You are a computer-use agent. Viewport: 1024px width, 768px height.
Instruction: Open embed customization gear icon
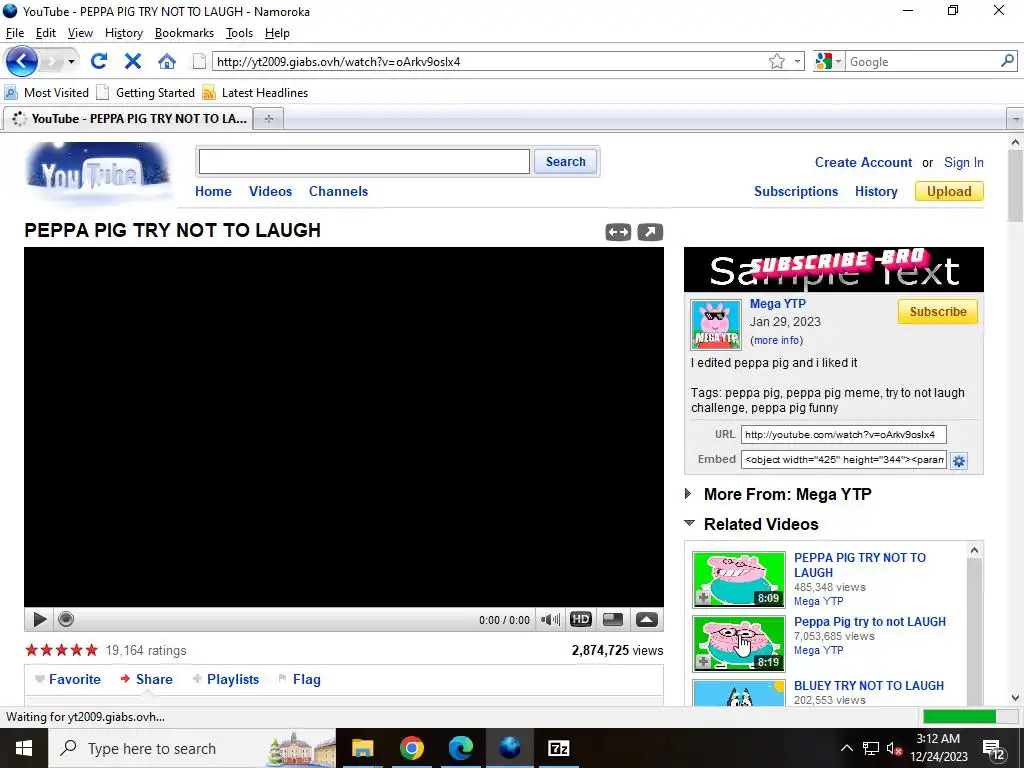coord(958,461)
